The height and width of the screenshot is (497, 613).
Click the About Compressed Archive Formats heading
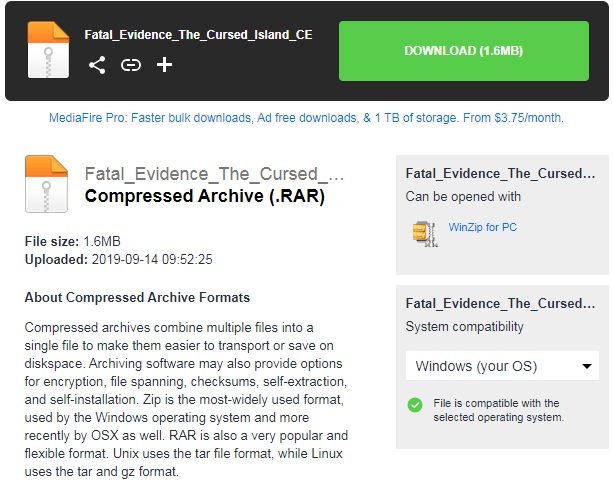[x=137, y=298]
